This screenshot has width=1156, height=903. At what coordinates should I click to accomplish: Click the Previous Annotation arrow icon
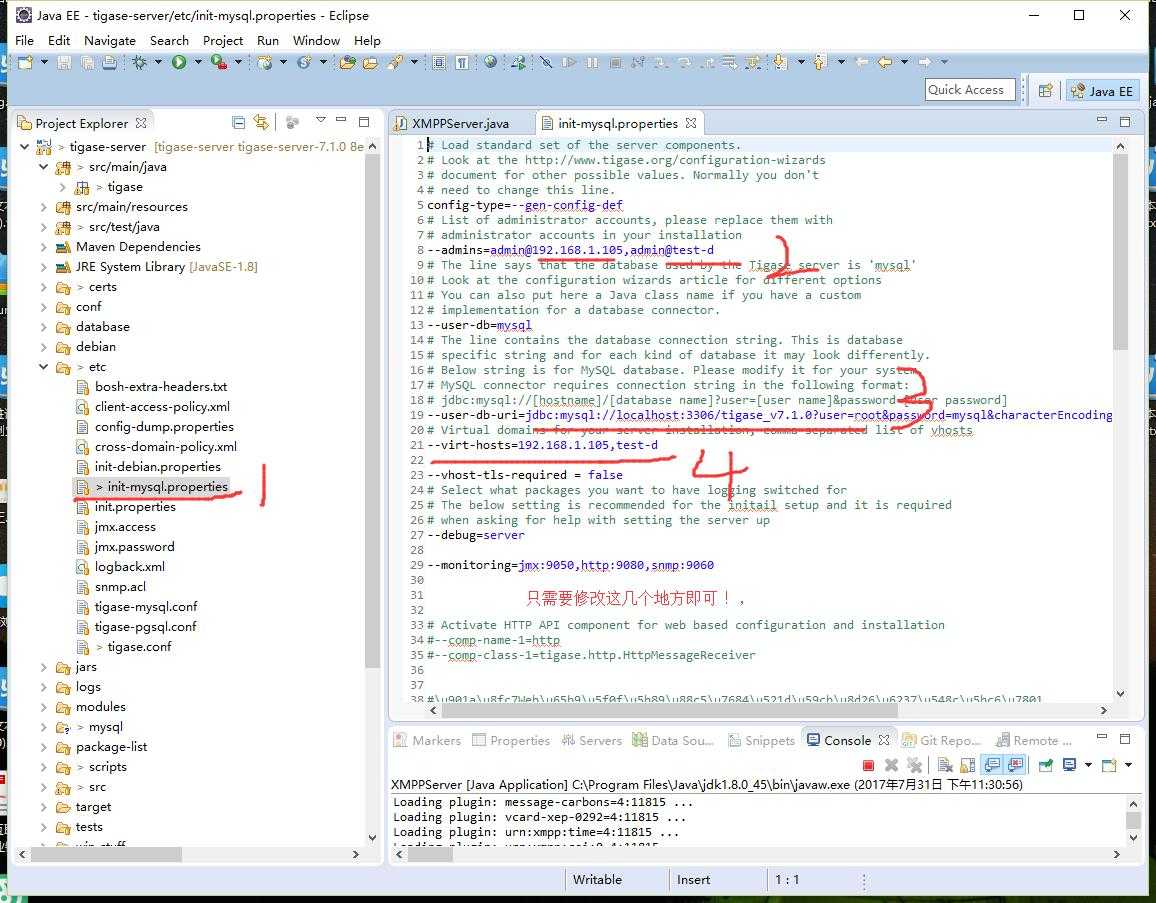(820, 63)
